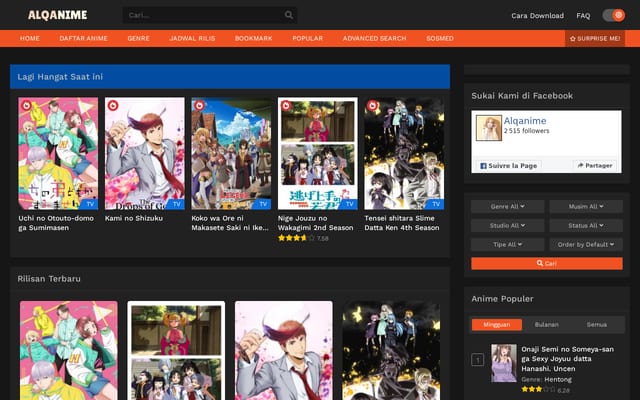This screenshot has width=640, height=400.
Task: Open the GENRE menu item
Action: coord(138,38)
